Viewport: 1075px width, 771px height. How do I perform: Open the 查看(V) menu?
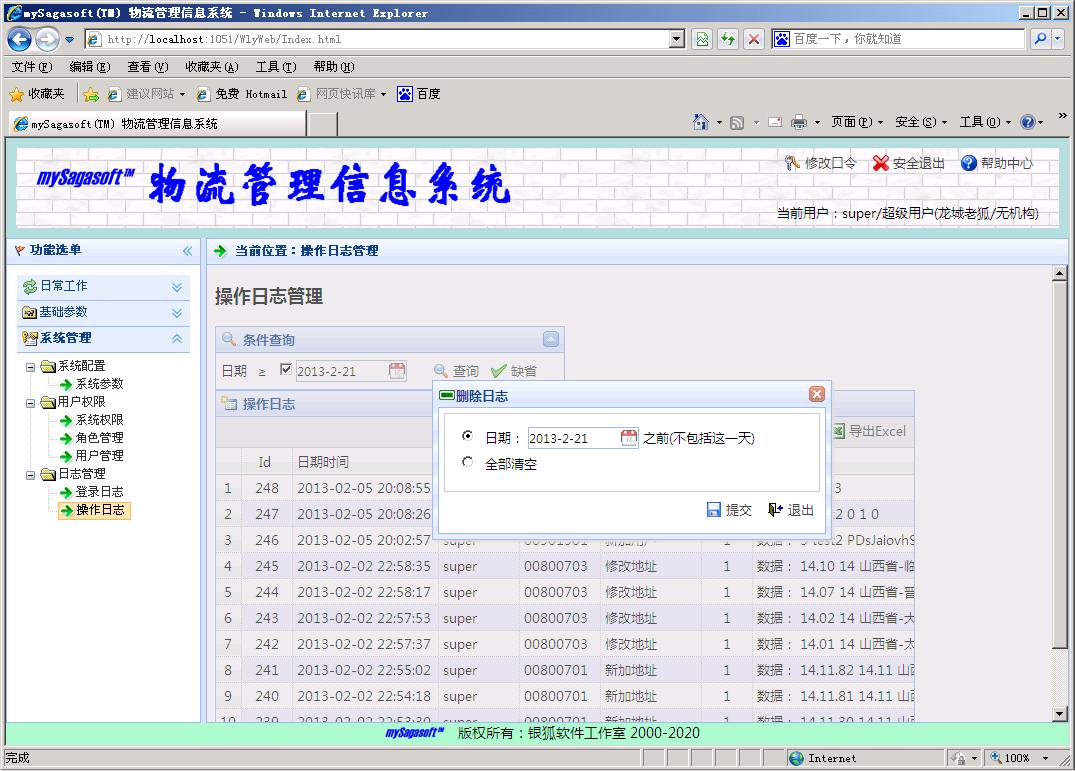click(x=147, y=66)
